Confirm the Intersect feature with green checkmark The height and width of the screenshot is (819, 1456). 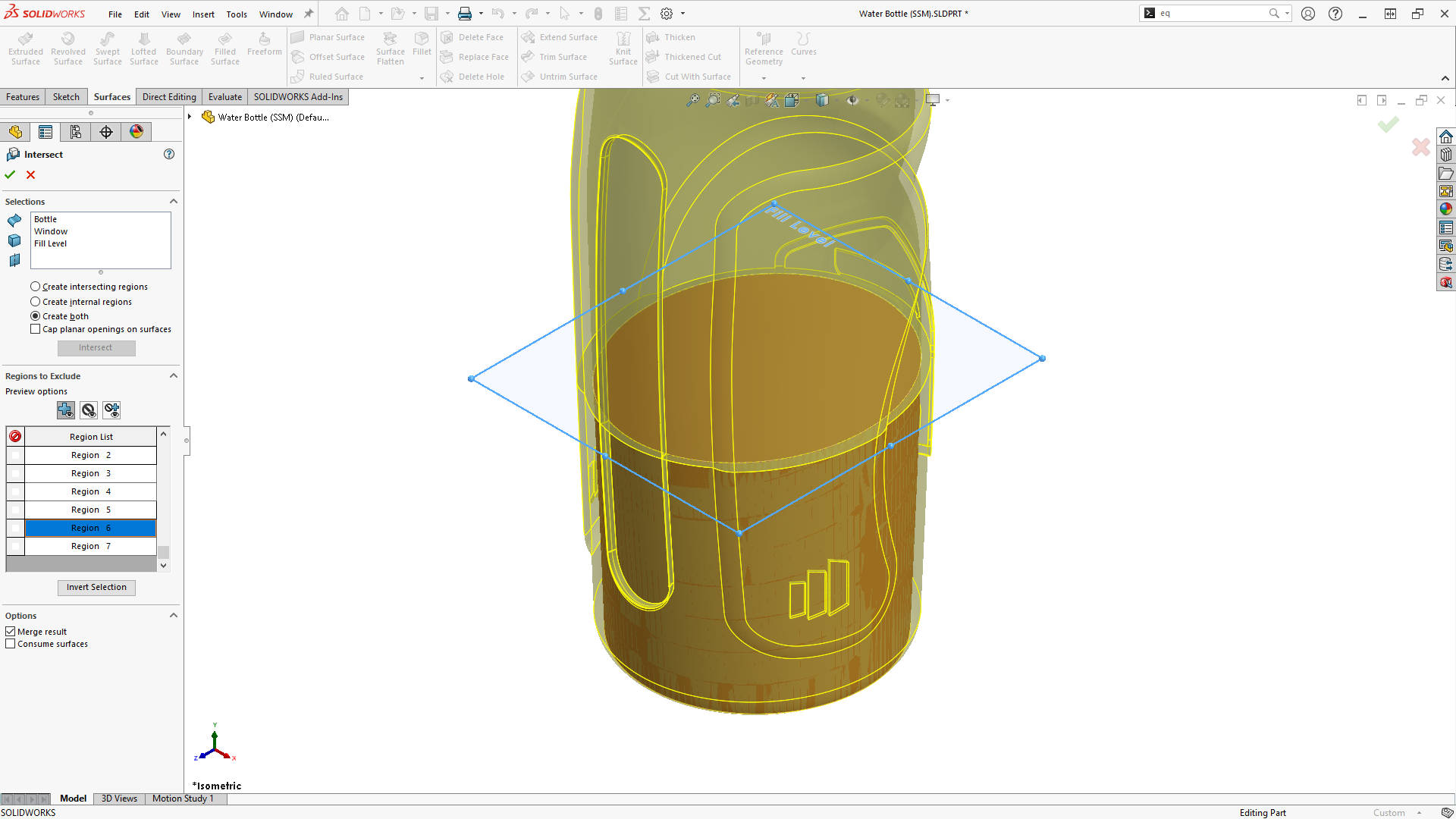coord(10,174)
